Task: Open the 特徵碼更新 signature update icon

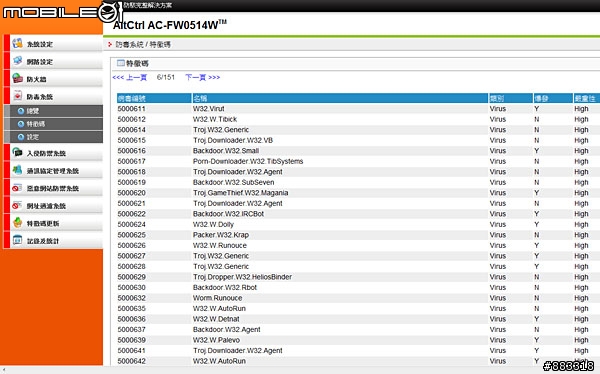Action: (17, 223)
